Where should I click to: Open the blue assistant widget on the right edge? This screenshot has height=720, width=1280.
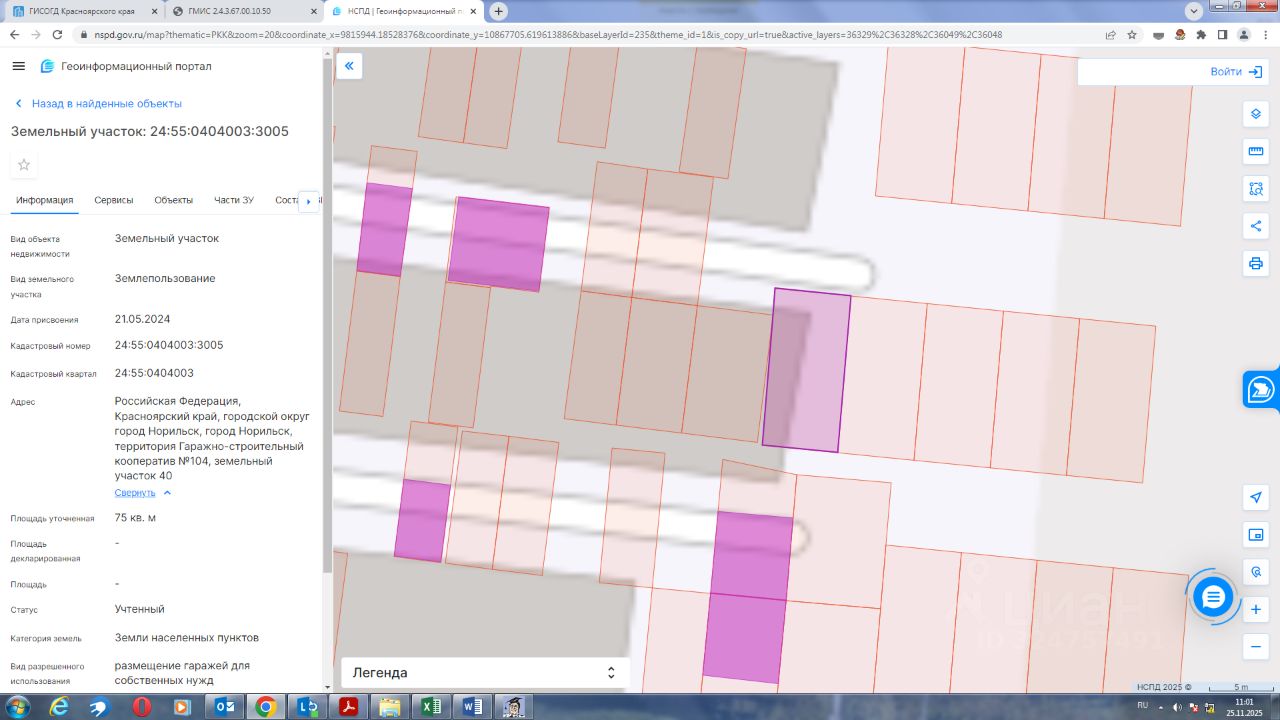(x=1261, y=389)
